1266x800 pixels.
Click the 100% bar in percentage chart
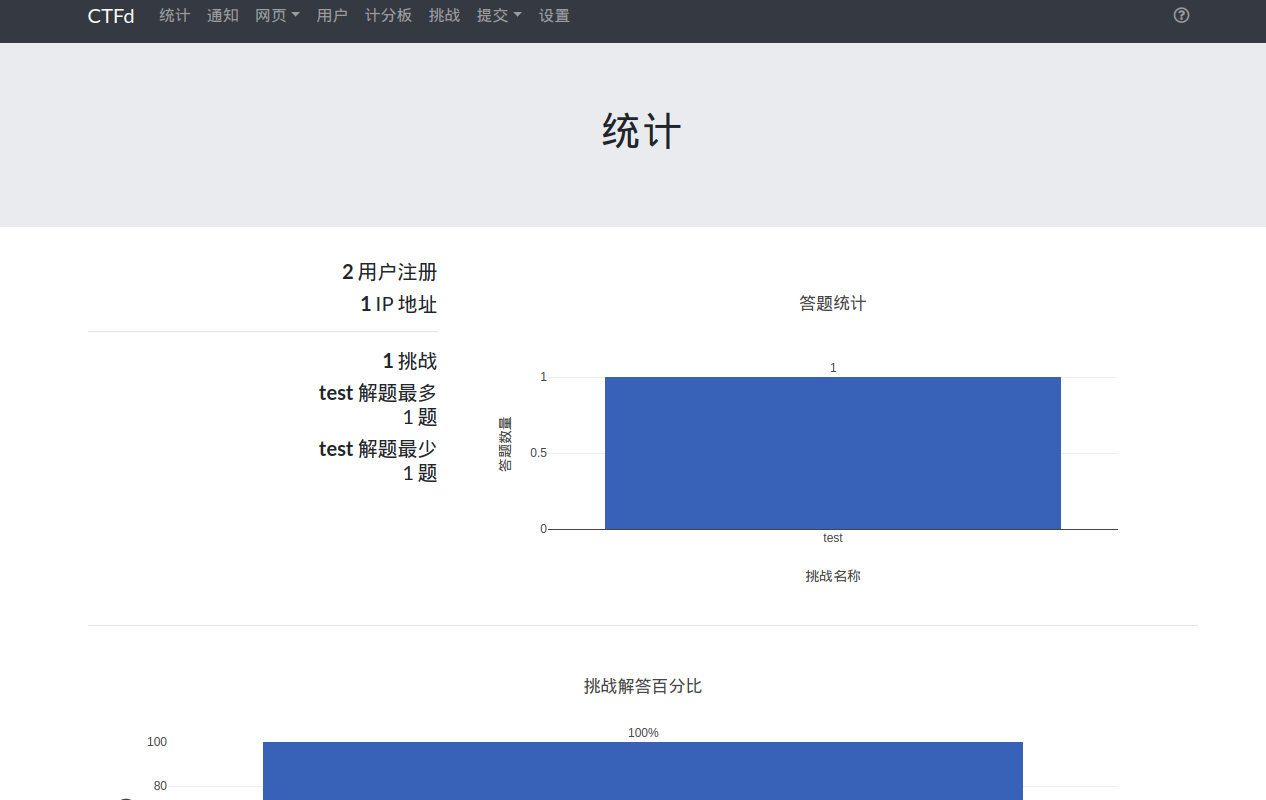click(x=643, y=771)
